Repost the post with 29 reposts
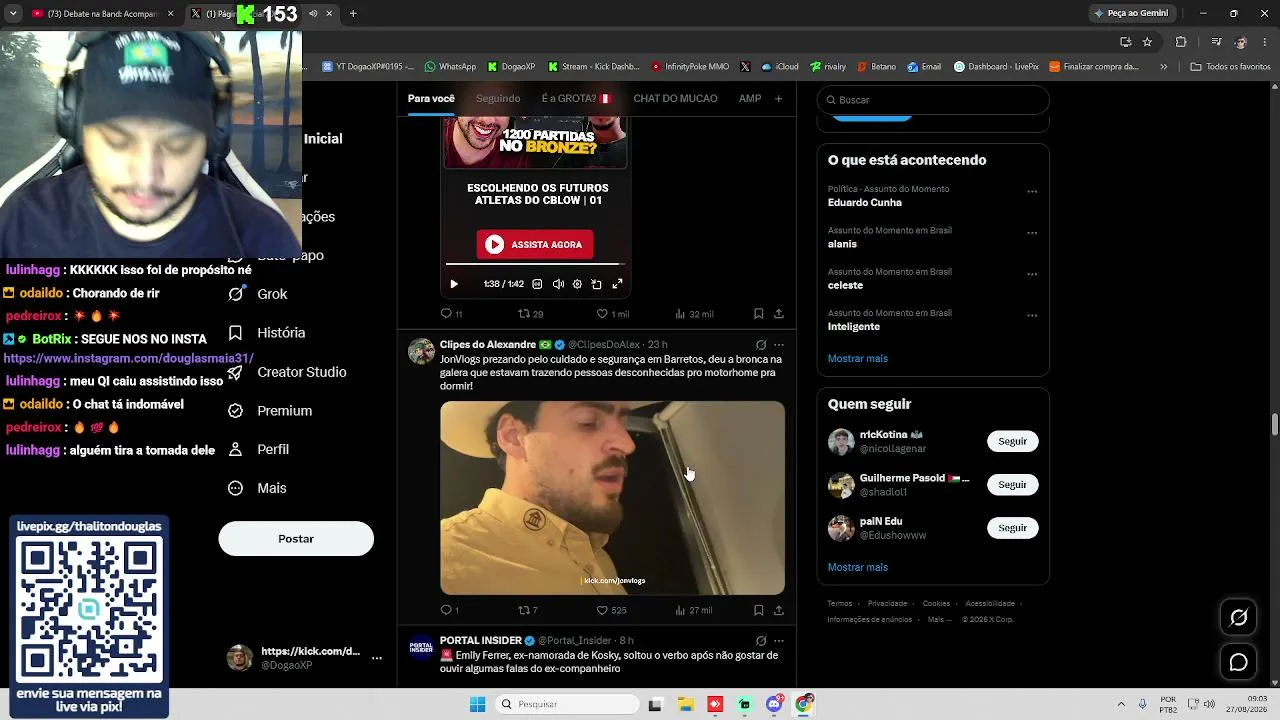Image resolution: width=1280 pixels, height=720 pixels. tap(530, 314)
